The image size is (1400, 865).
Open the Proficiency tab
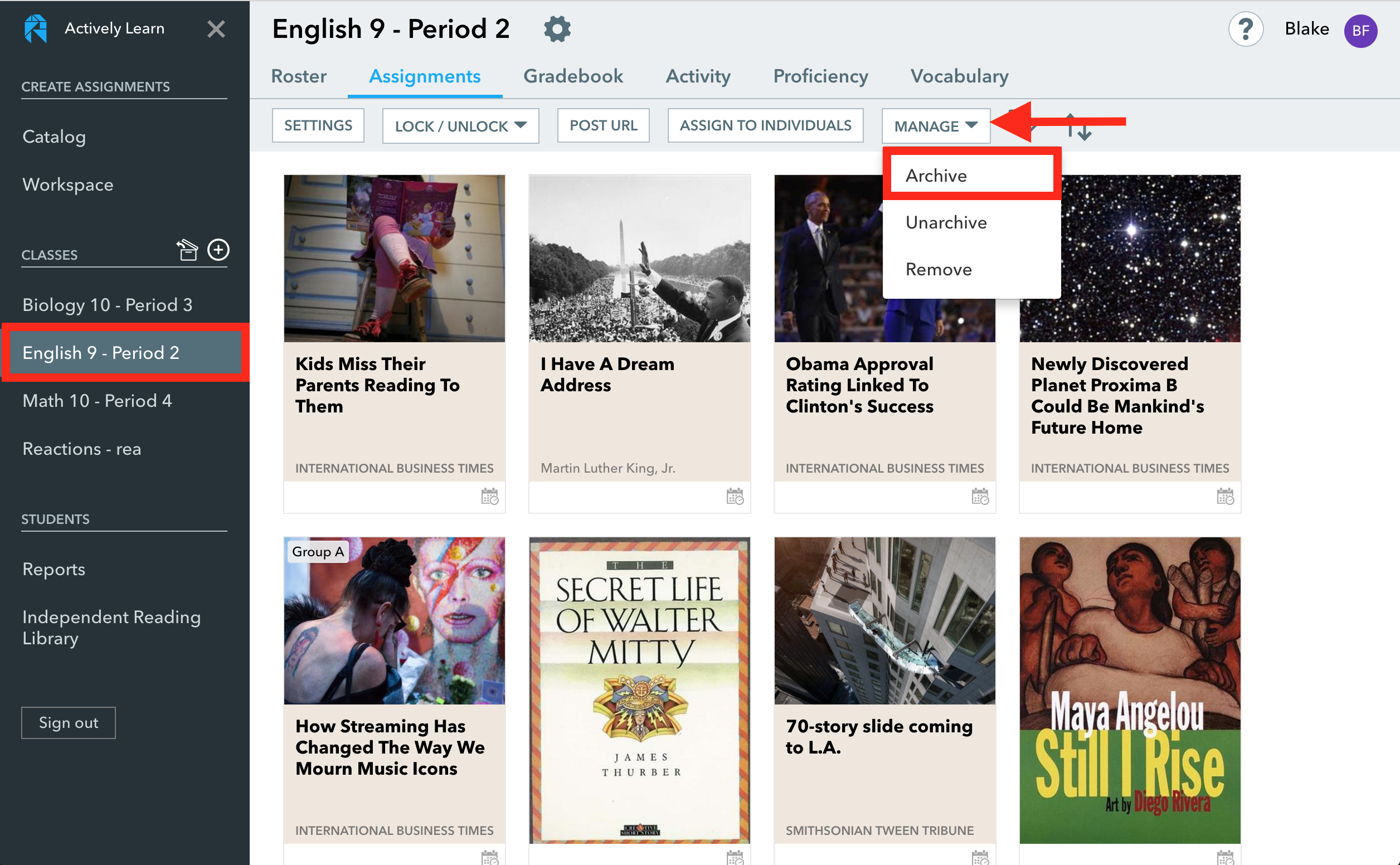(821, 76)
